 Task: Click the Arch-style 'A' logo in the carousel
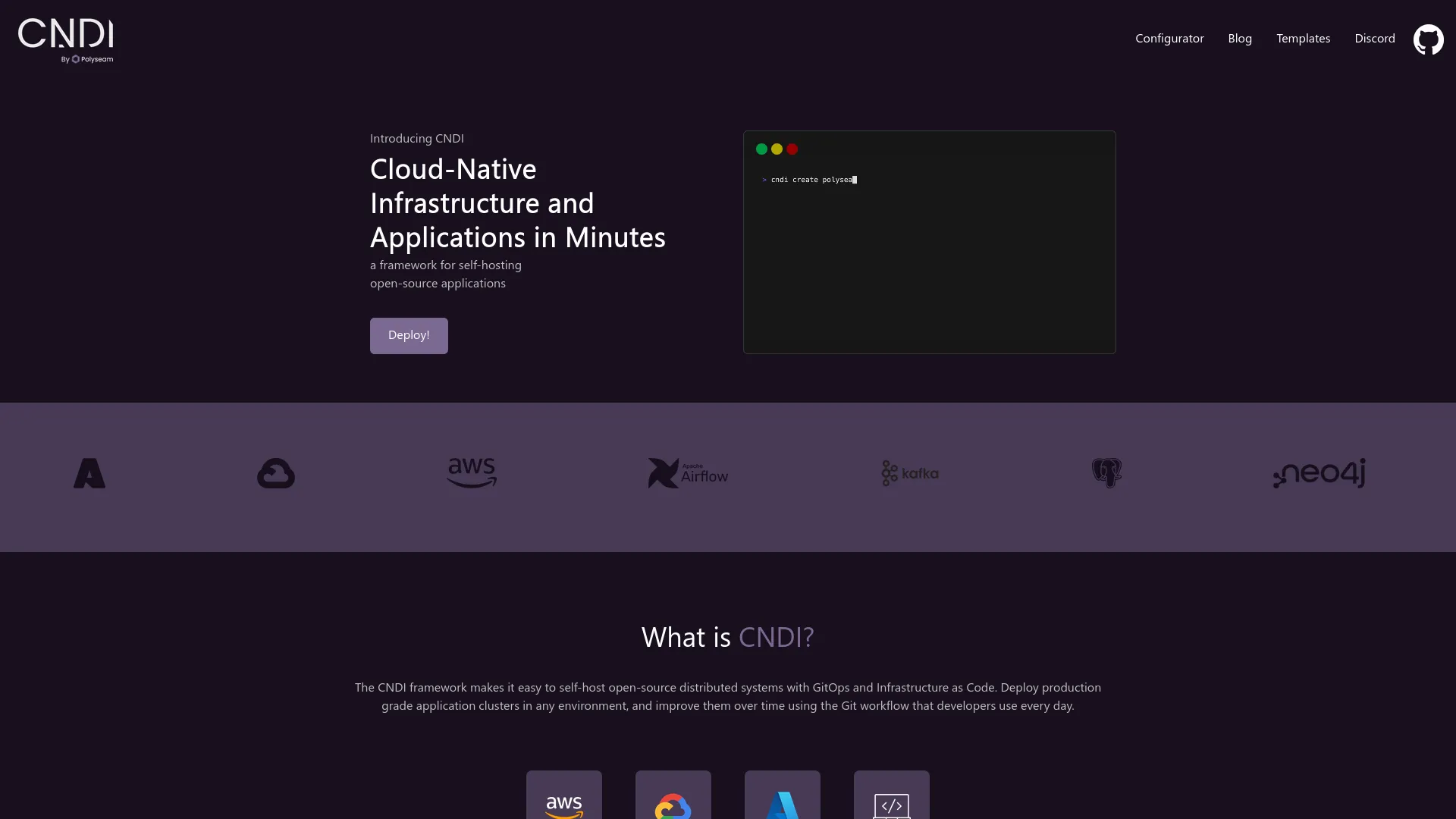(x=89, y=473)
